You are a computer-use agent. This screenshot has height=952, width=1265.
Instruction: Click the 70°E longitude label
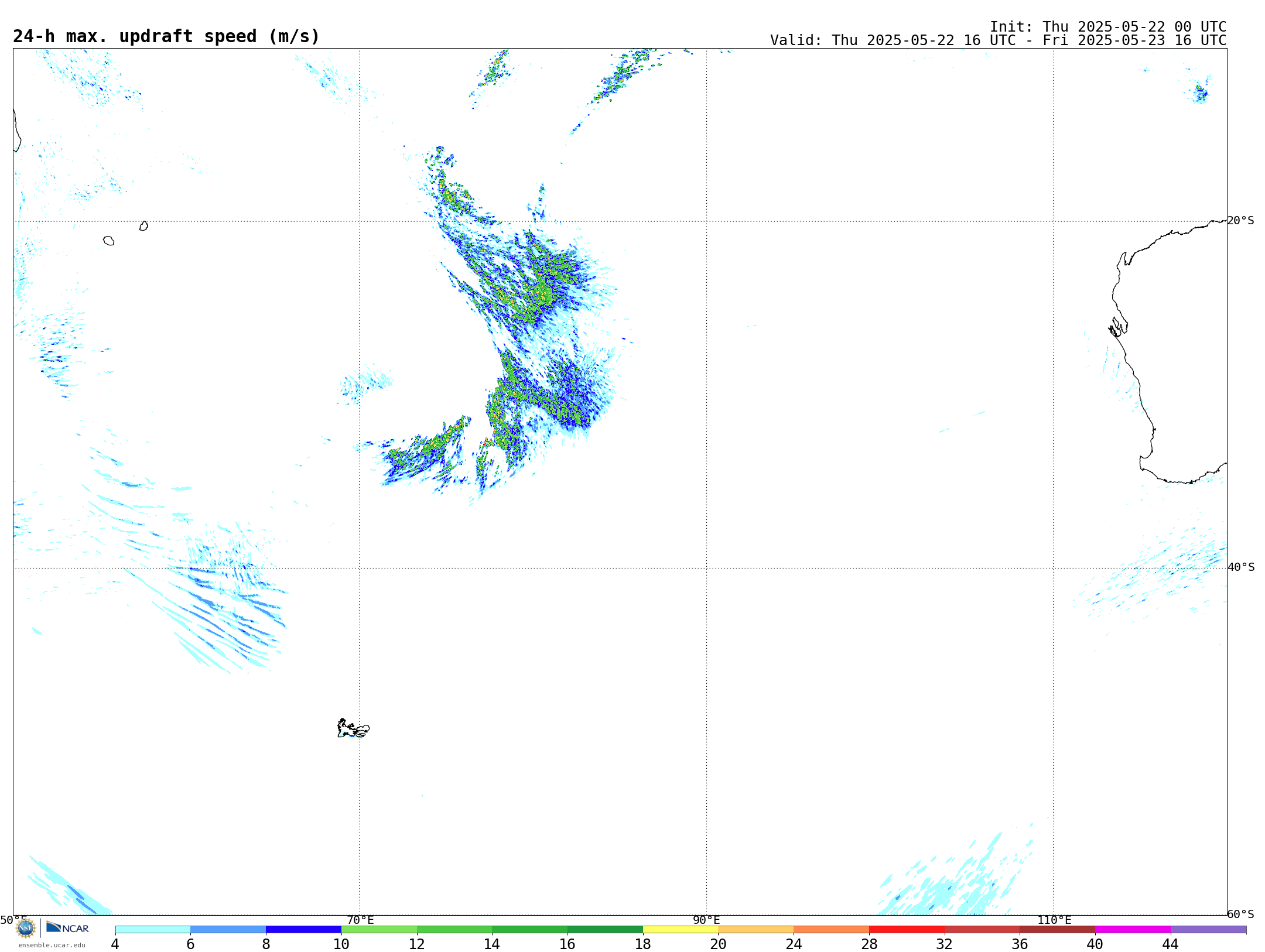pos(360,920)
